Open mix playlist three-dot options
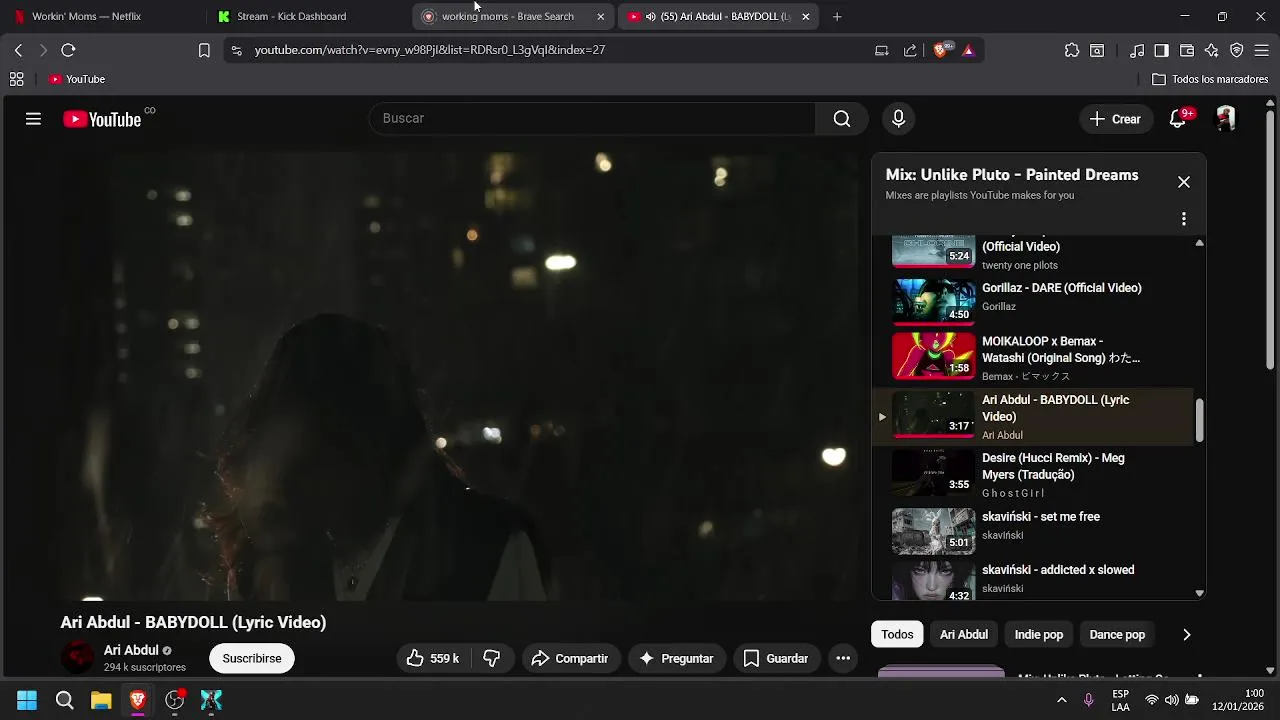1280x720 pixels. [1184, 219]
